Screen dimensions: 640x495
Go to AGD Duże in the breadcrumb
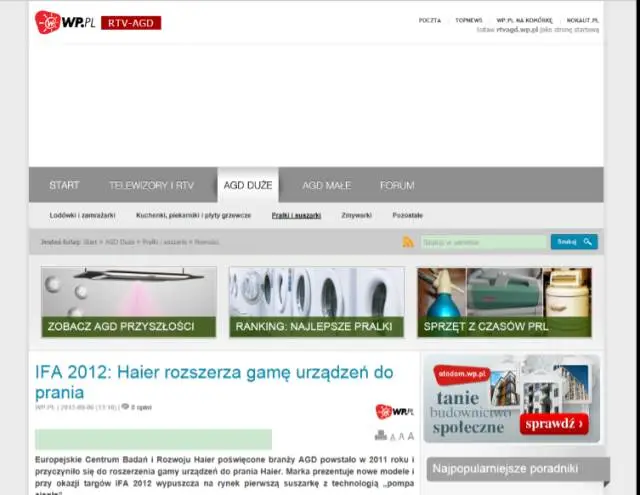point(120,242)
